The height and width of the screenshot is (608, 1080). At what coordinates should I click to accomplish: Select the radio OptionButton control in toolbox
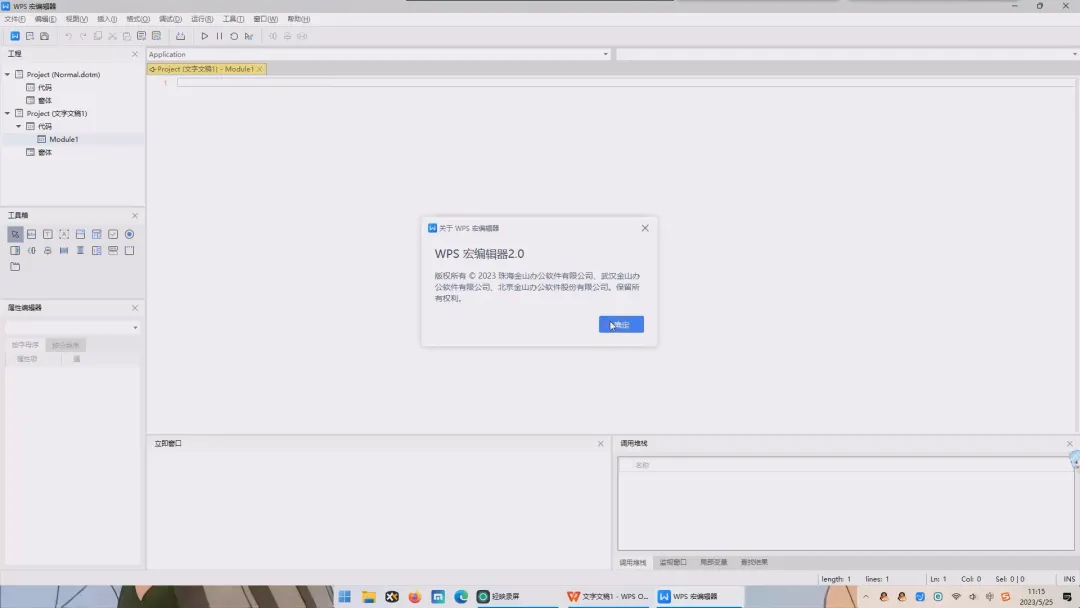pyautogui.click(x=129, y=234)
